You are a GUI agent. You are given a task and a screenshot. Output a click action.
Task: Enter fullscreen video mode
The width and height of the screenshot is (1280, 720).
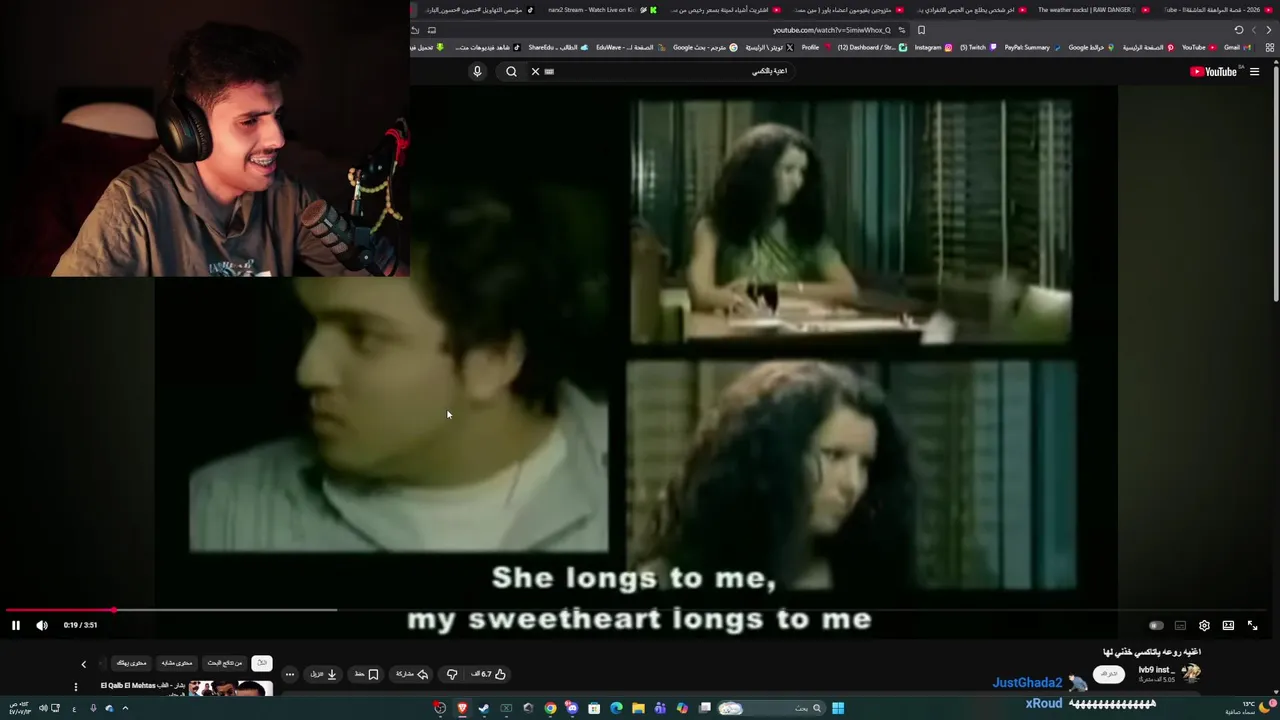[x=1252, y=625]
